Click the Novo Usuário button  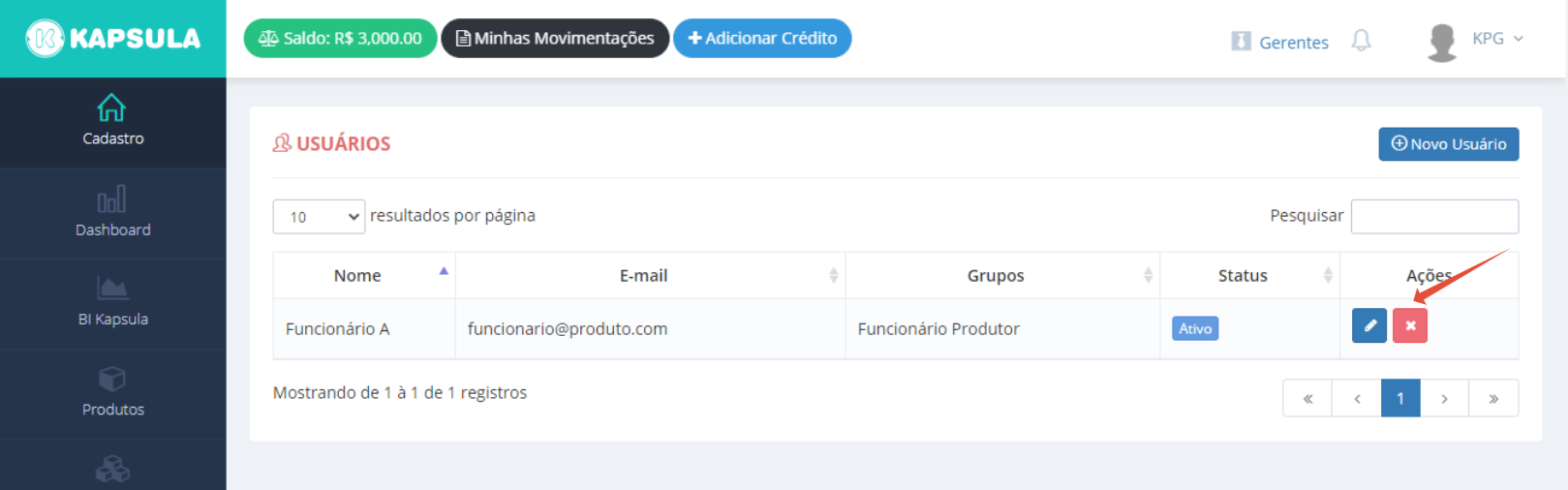[1448, 144]
